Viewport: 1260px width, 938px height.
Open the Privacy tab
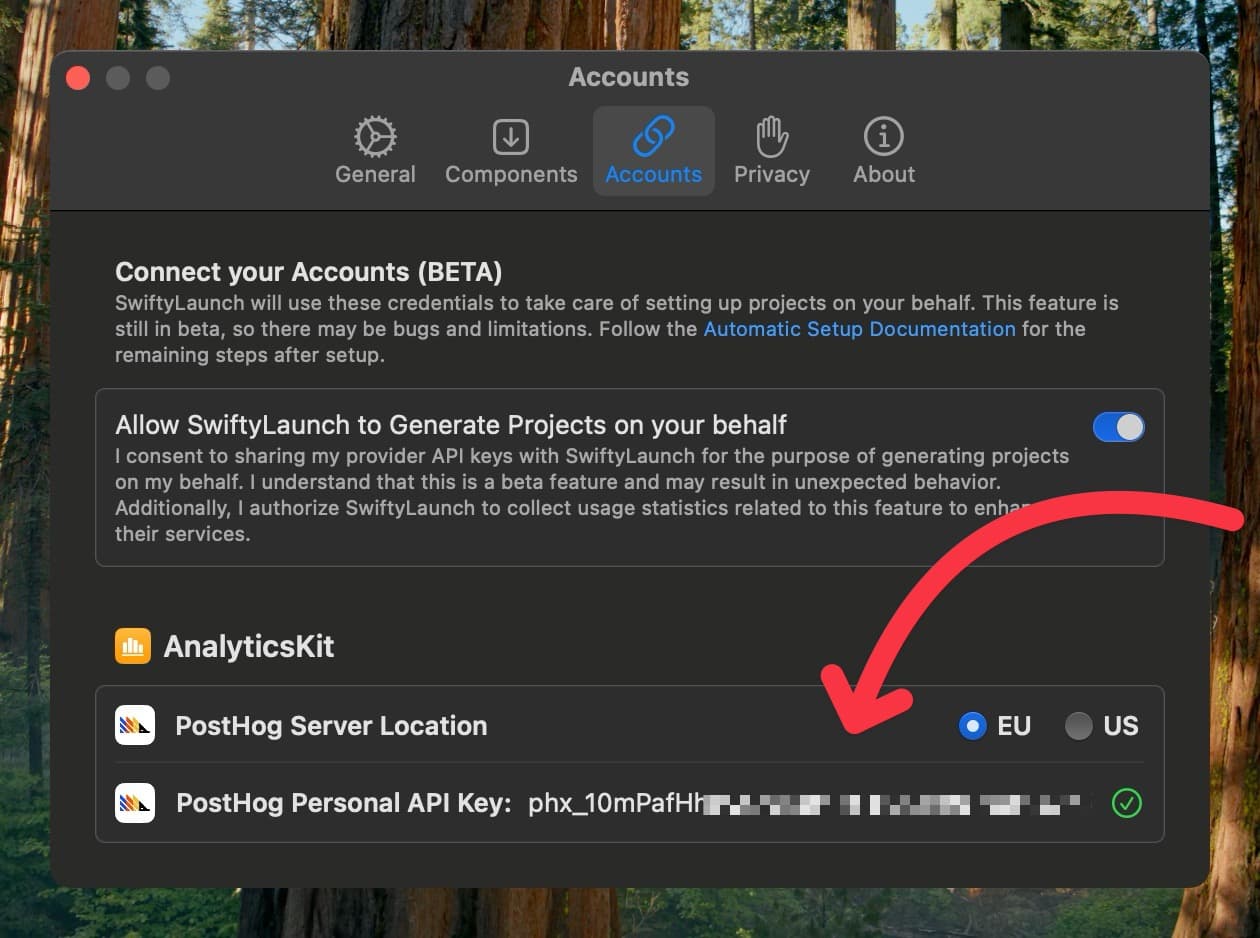click(771, 151)
